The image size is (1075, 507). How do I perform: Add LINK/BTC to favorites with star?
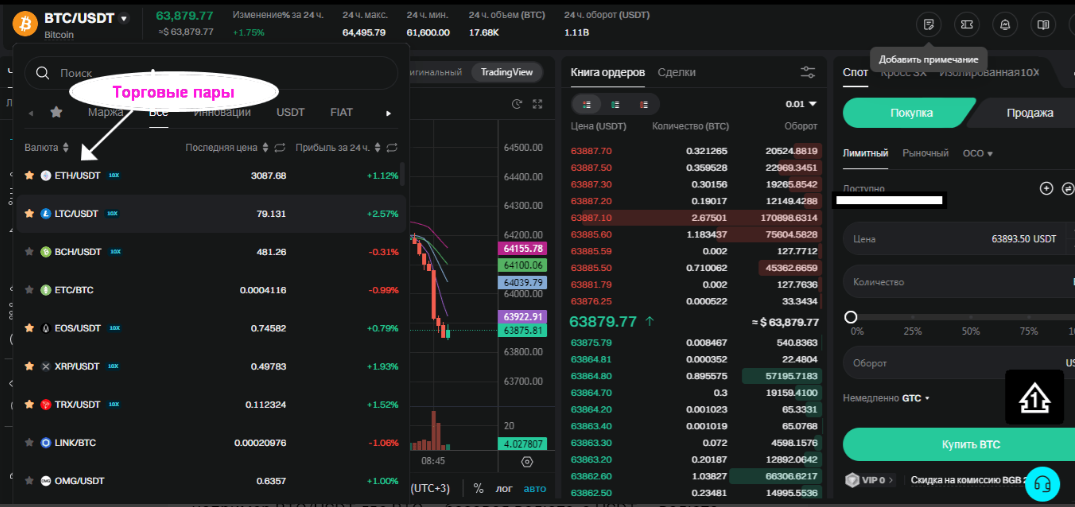coord(29,443)
